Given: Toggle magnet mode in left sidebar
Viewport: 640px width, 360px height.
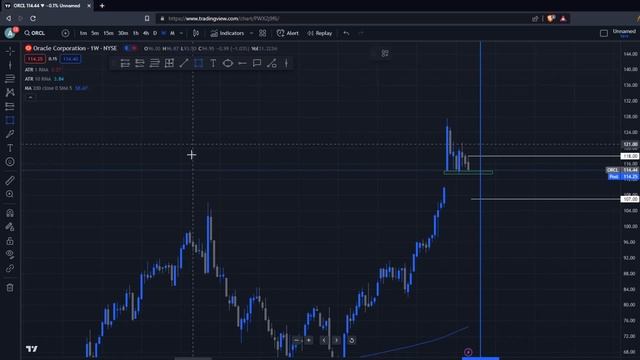Looking at the screenshot, I should (x=10, y=213).
